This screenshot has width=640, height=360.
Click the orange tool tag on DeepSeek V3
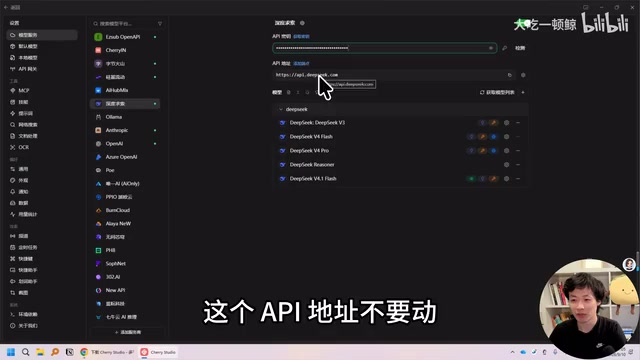[493, 123]
